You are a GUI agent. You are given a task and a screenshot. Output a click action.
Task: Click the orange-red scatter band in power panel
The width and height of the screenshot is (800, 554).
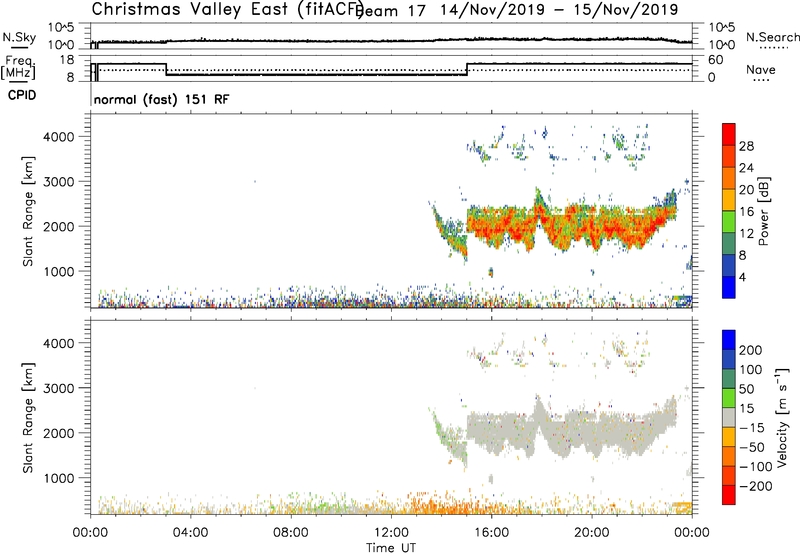click(571, 224)
